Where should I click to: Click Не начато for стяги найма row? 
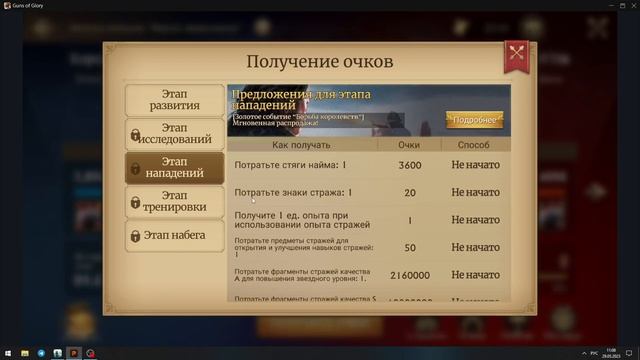pos(476,165)
